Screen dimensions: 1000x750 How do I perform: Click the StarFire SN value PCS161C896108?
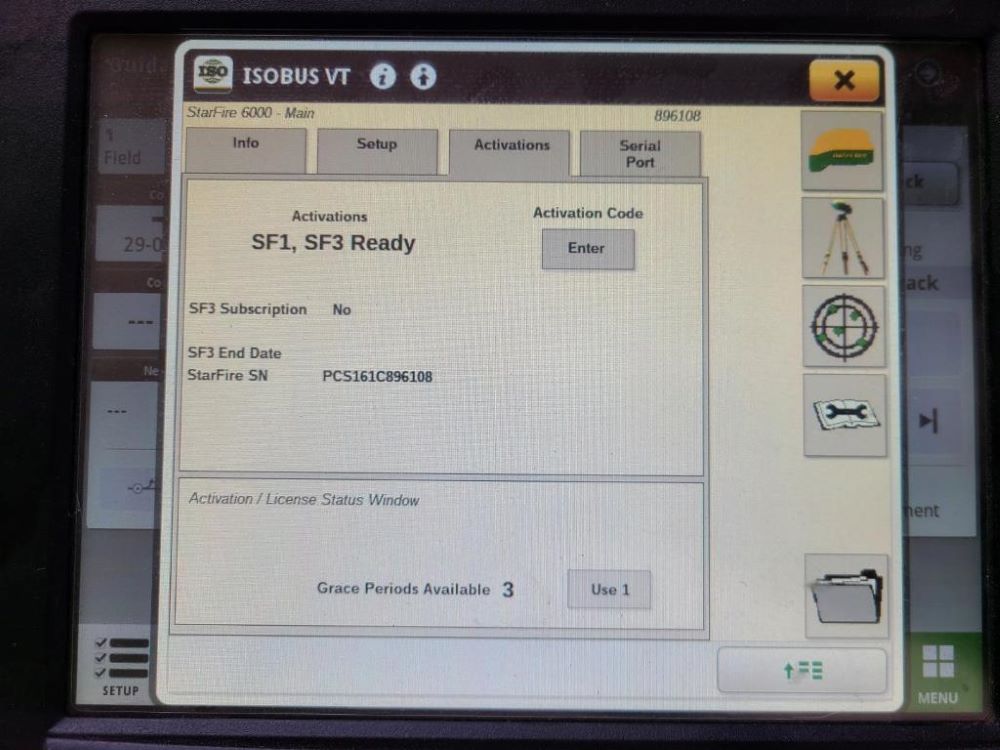click(x=377, y=376)
